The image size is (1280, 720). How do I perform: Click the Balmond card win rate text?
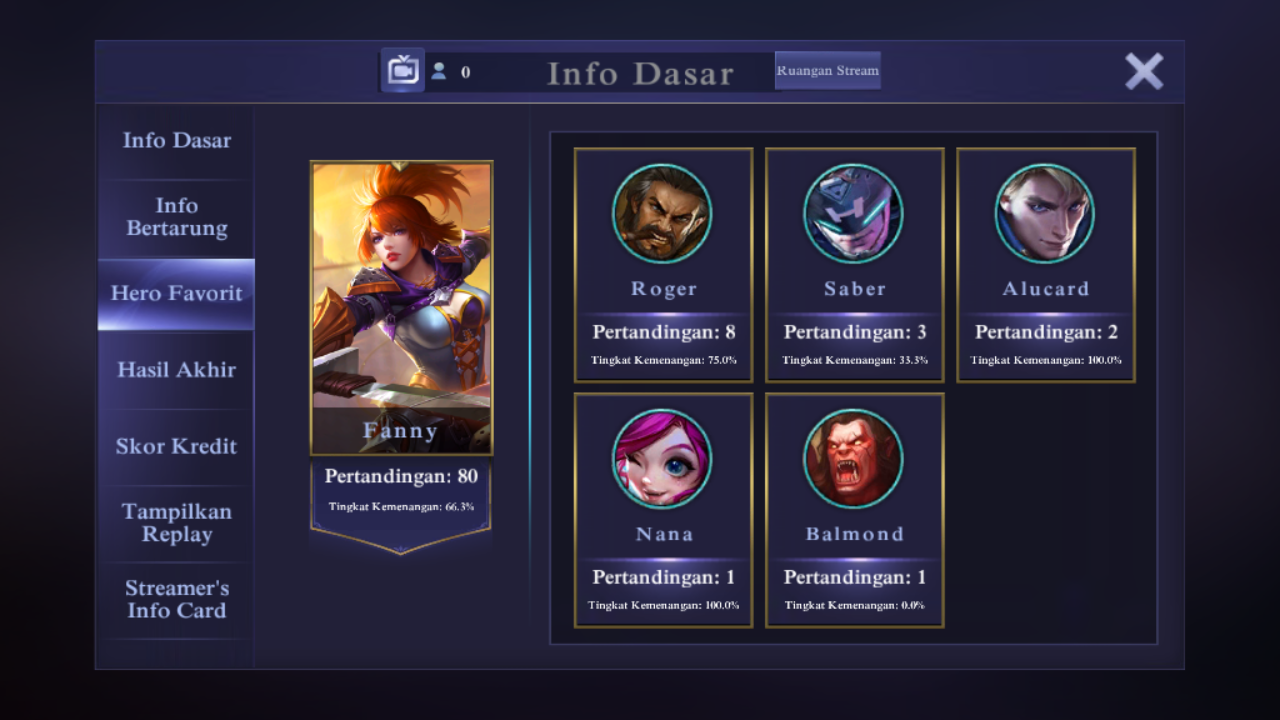pyautogui.click(x=855, y=605)
